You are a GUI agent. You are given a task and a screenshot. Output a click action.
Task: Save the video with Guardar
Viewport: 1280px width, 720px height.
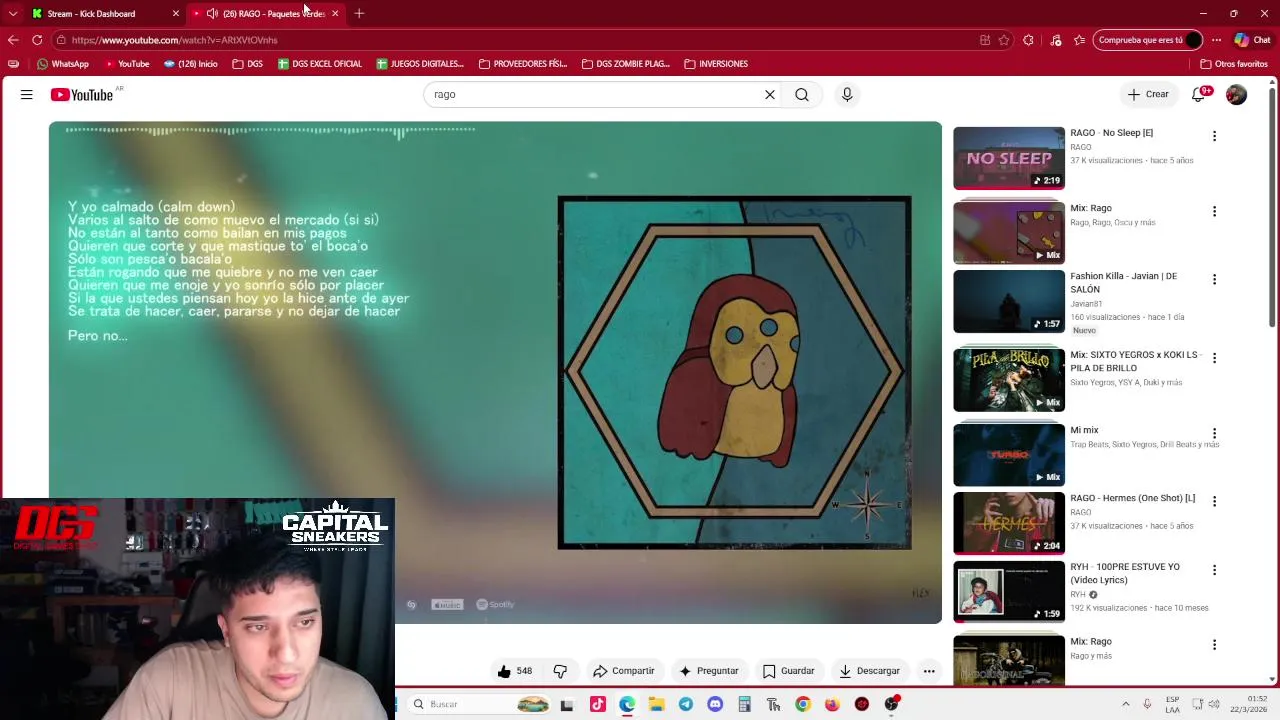point(788,671)
